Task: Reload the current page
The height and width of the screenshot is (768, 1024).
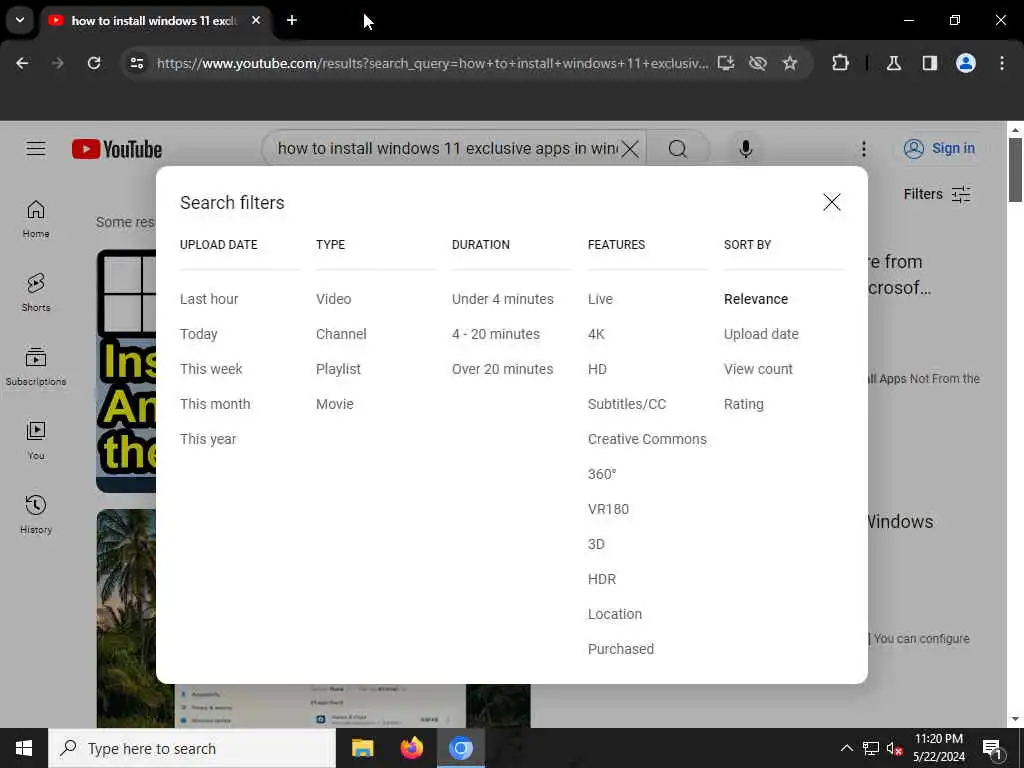Action: 94,63
